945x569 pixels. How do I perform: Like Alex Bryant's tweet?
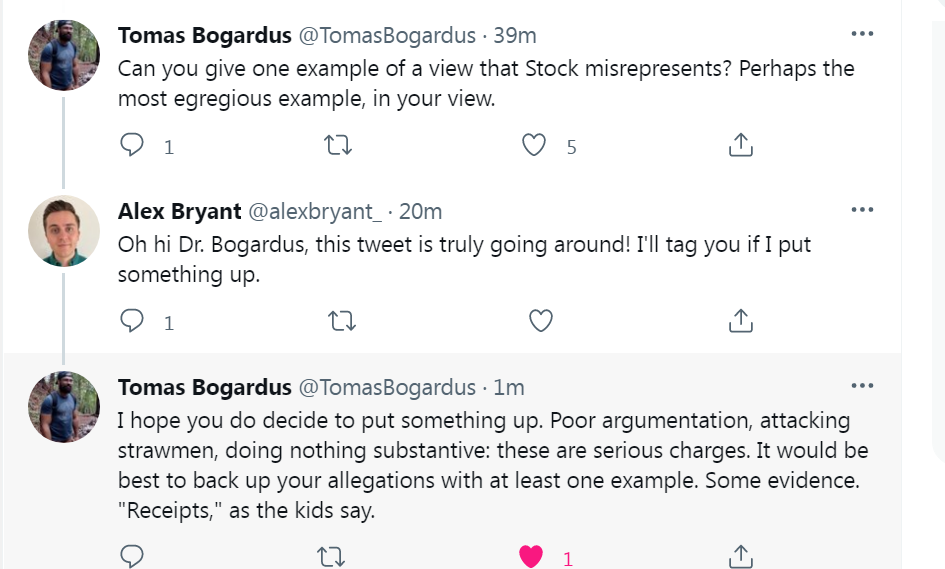coord(540,321)
